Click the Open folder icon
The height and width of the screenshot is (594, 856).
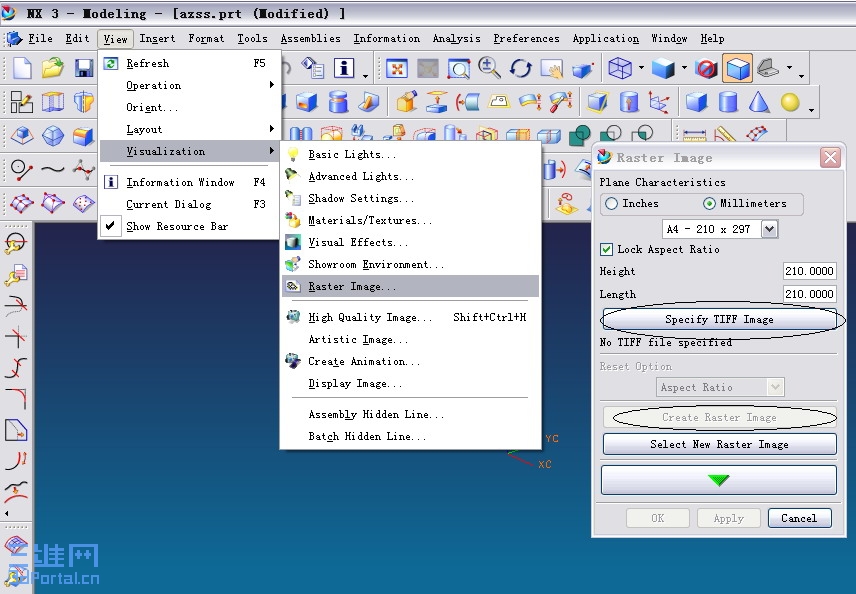click(x=53, y=68)
